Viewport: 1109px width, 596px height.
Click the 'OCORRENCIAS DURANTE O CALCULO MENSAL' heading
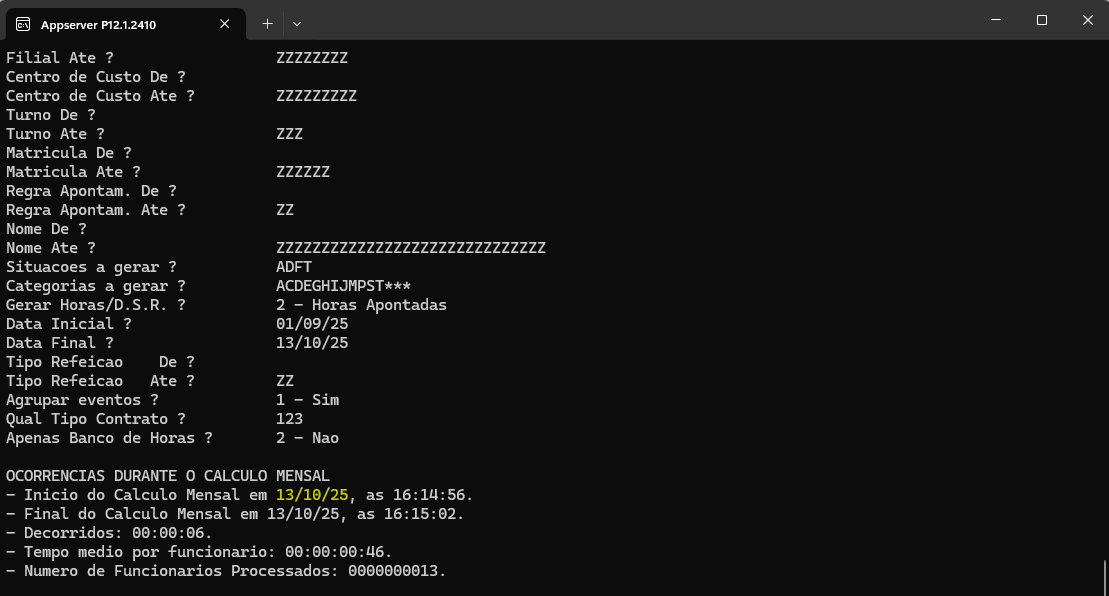click(x=168, y=476)
